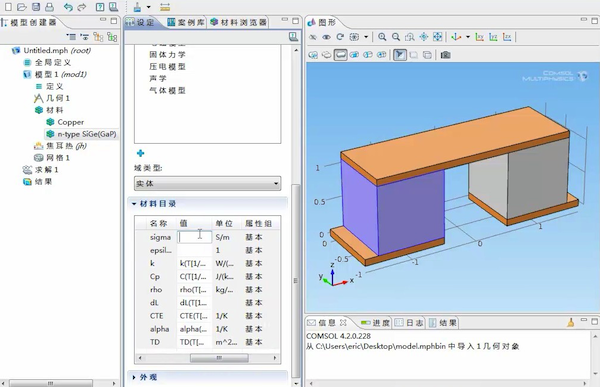Viewport: 600px width, 387px height.
Task: Open the help question-mark icon
Action: click(x=100, y=7)
